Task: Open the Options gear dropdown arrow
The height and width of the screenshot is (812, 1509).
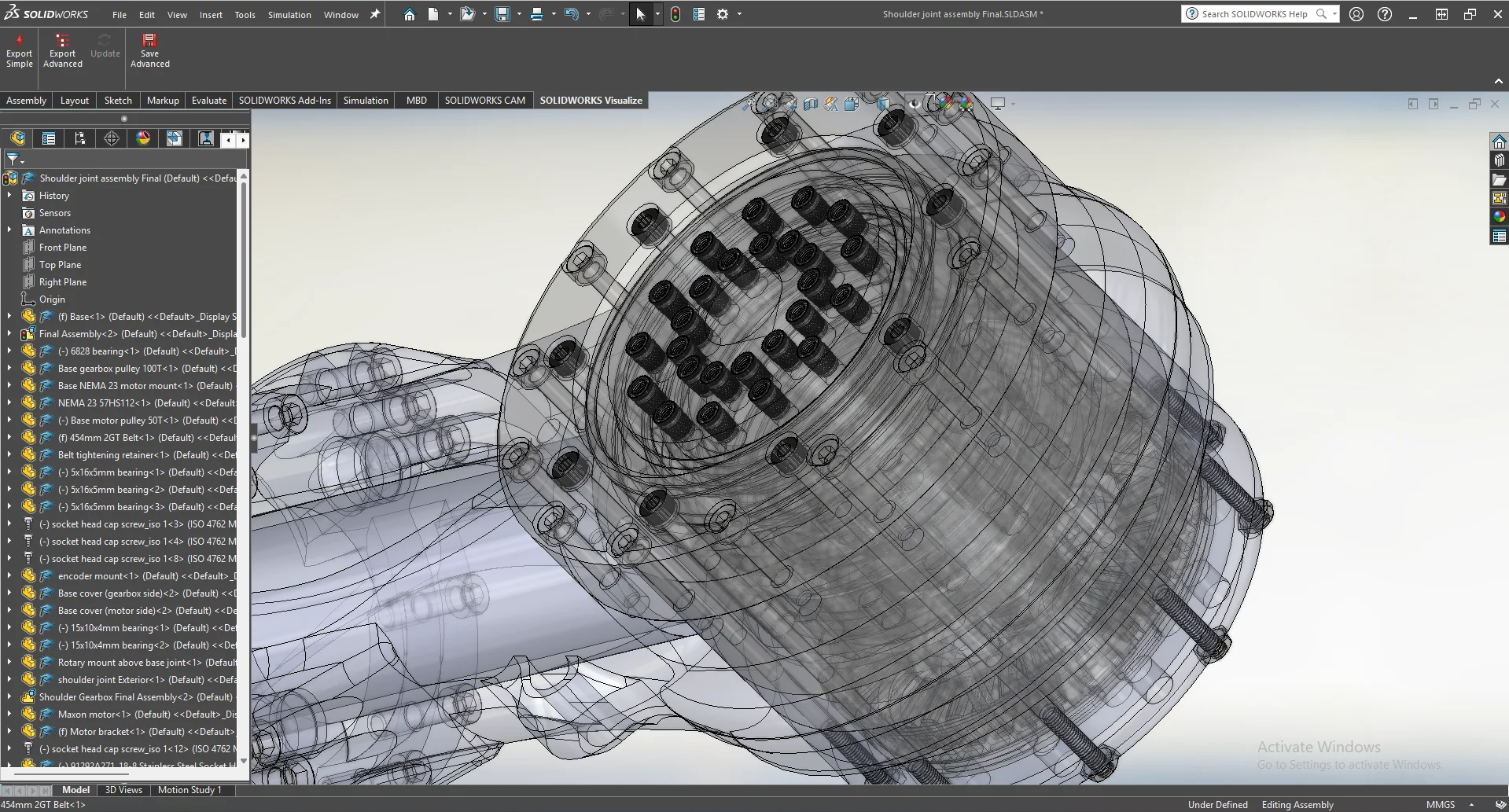Action: click(x=739, y=14)
